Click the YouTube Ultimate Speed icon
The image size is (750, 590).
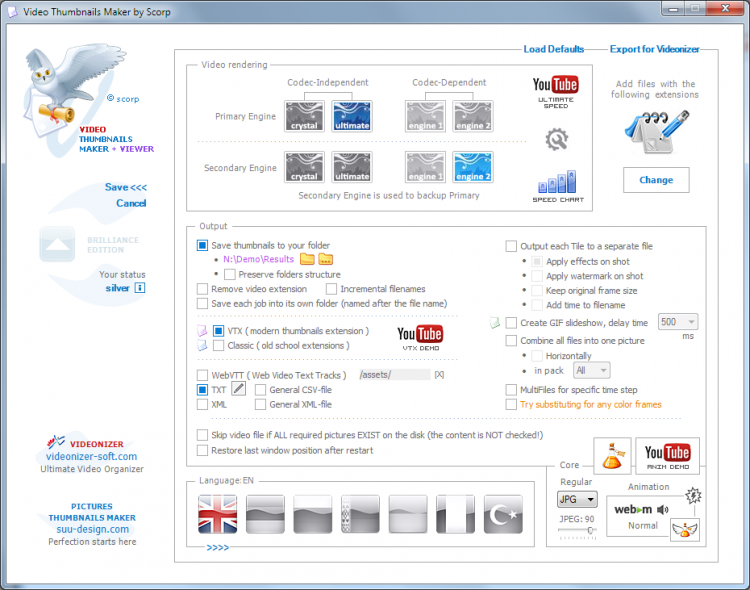pyautogui.click(x=555, y=92)
